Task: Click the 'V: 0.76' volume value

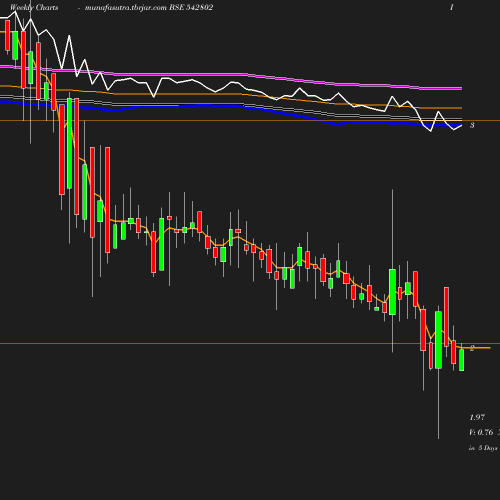Action: pos(481,432)
